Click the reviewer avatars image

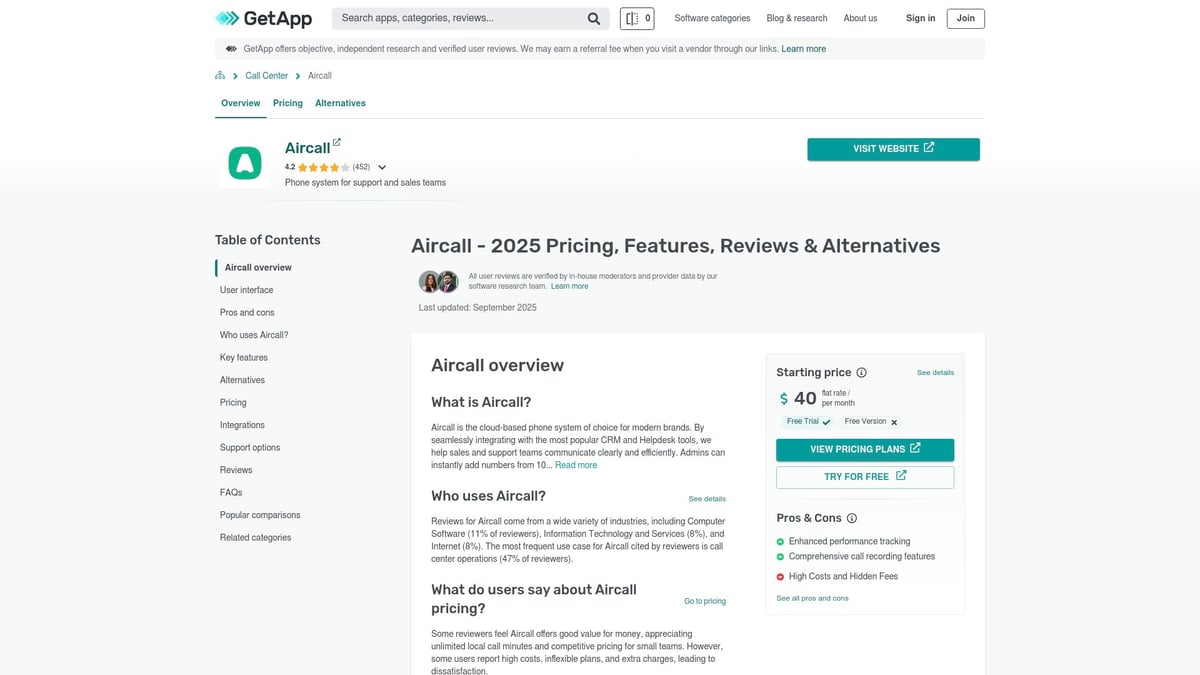click(x=438, y=282)
